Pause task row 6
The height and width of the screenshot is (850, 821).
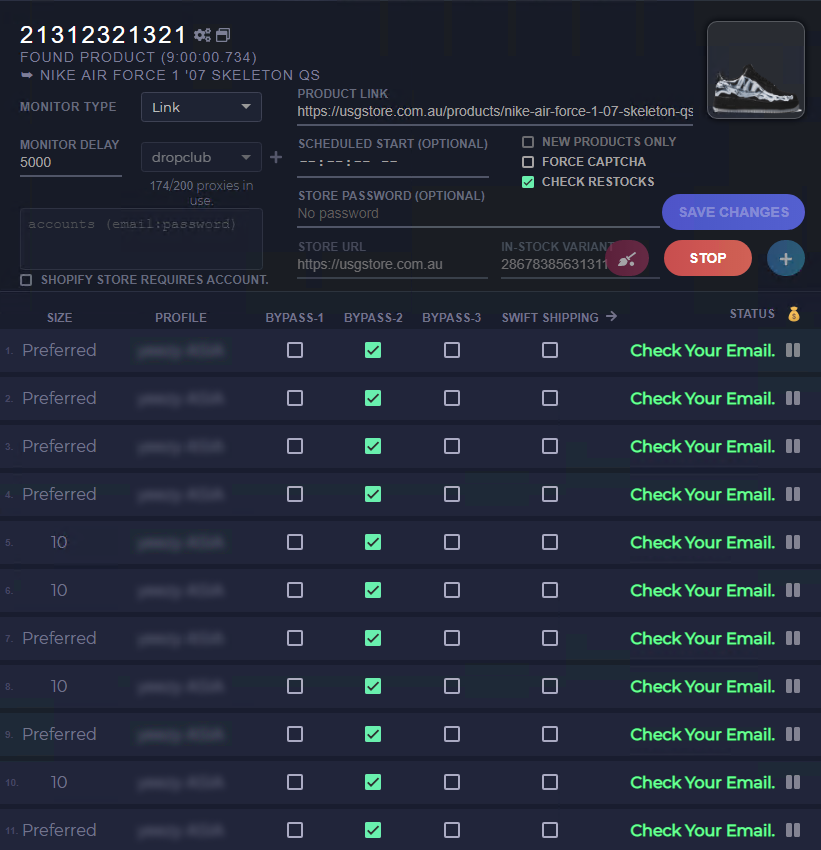pyautogui.click(x=793, y=590)
